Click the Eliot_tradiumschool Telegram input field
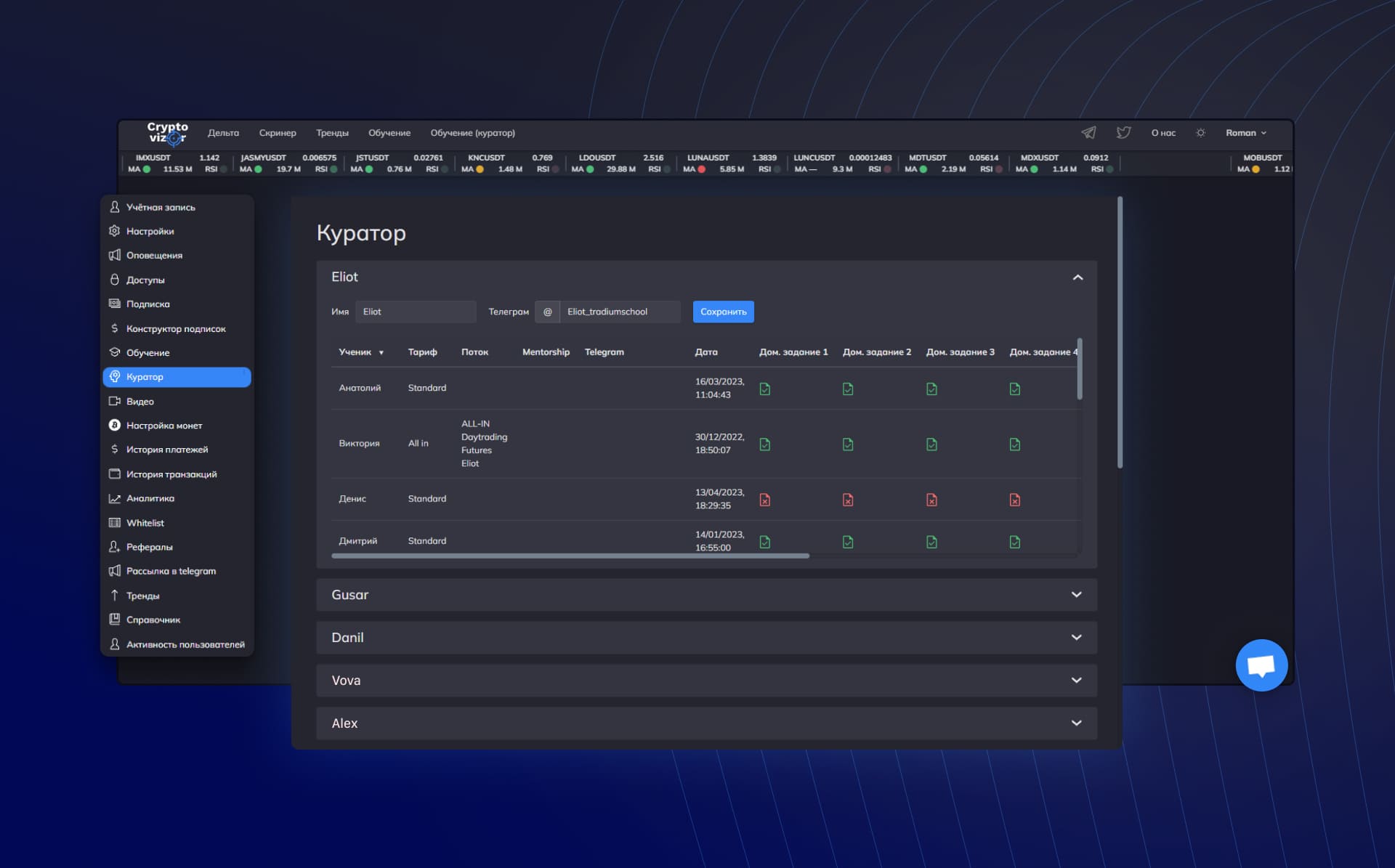The width and height of the screenshot is (1395, 868). (x=619, y=312)
